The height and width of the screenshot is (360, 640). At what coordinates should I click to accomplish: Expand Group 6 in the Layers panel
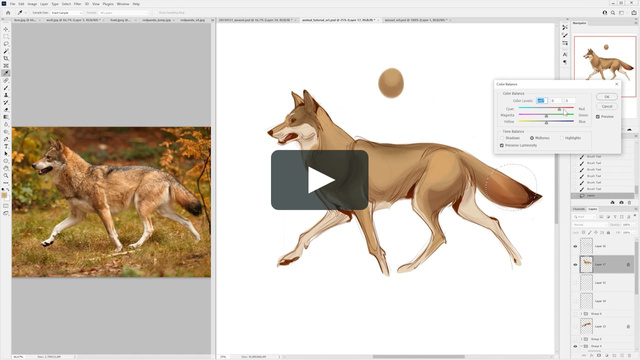tap(581, 313)
